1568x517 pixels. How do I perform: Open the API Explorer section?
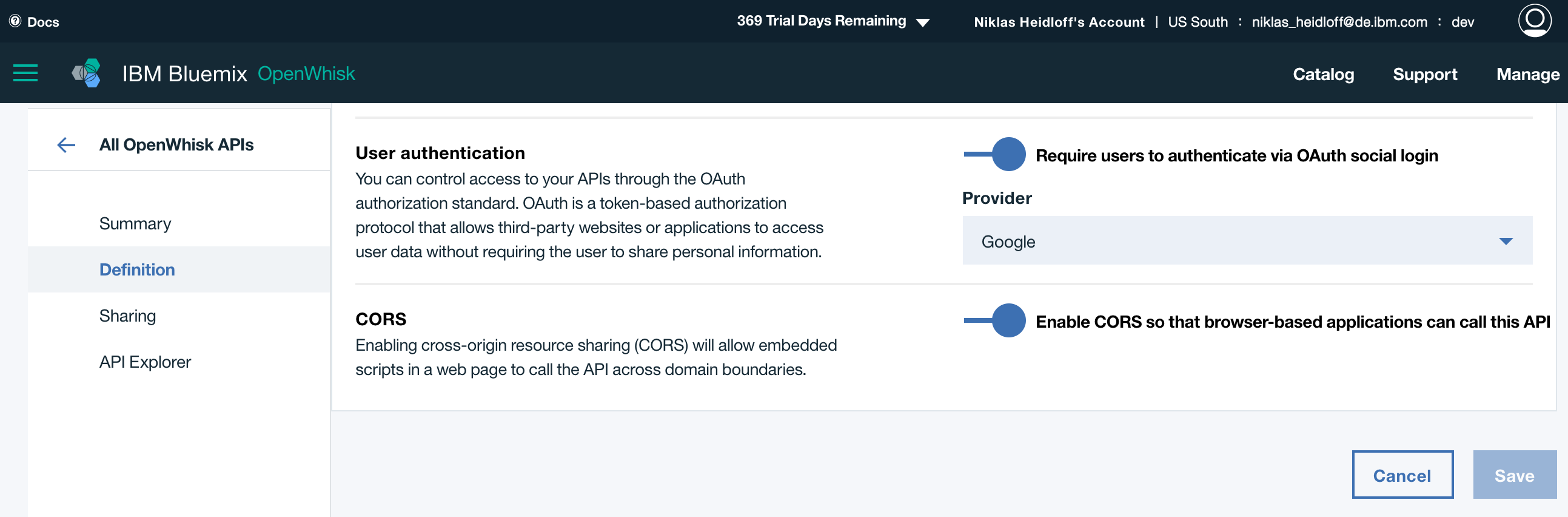coord(145,362)
